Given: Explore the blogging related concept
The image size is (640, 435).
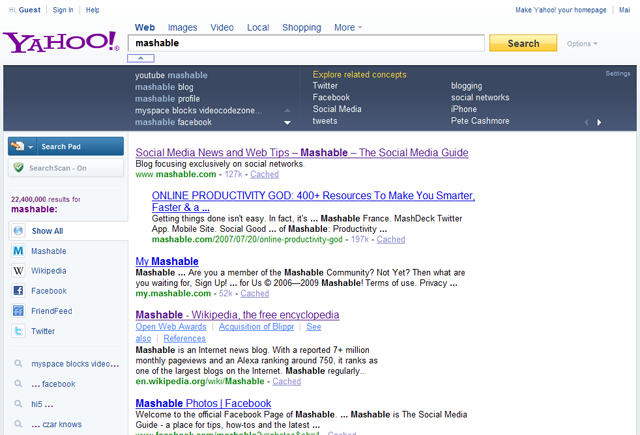Looking at the screenshot, I should [x=467, y=86].
